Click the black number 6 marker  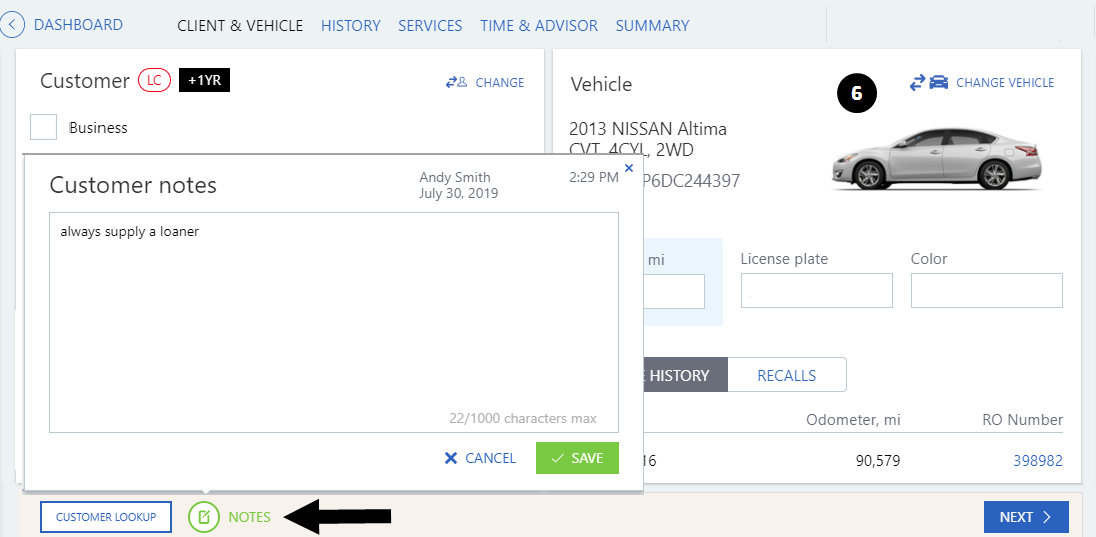[857, 94]
